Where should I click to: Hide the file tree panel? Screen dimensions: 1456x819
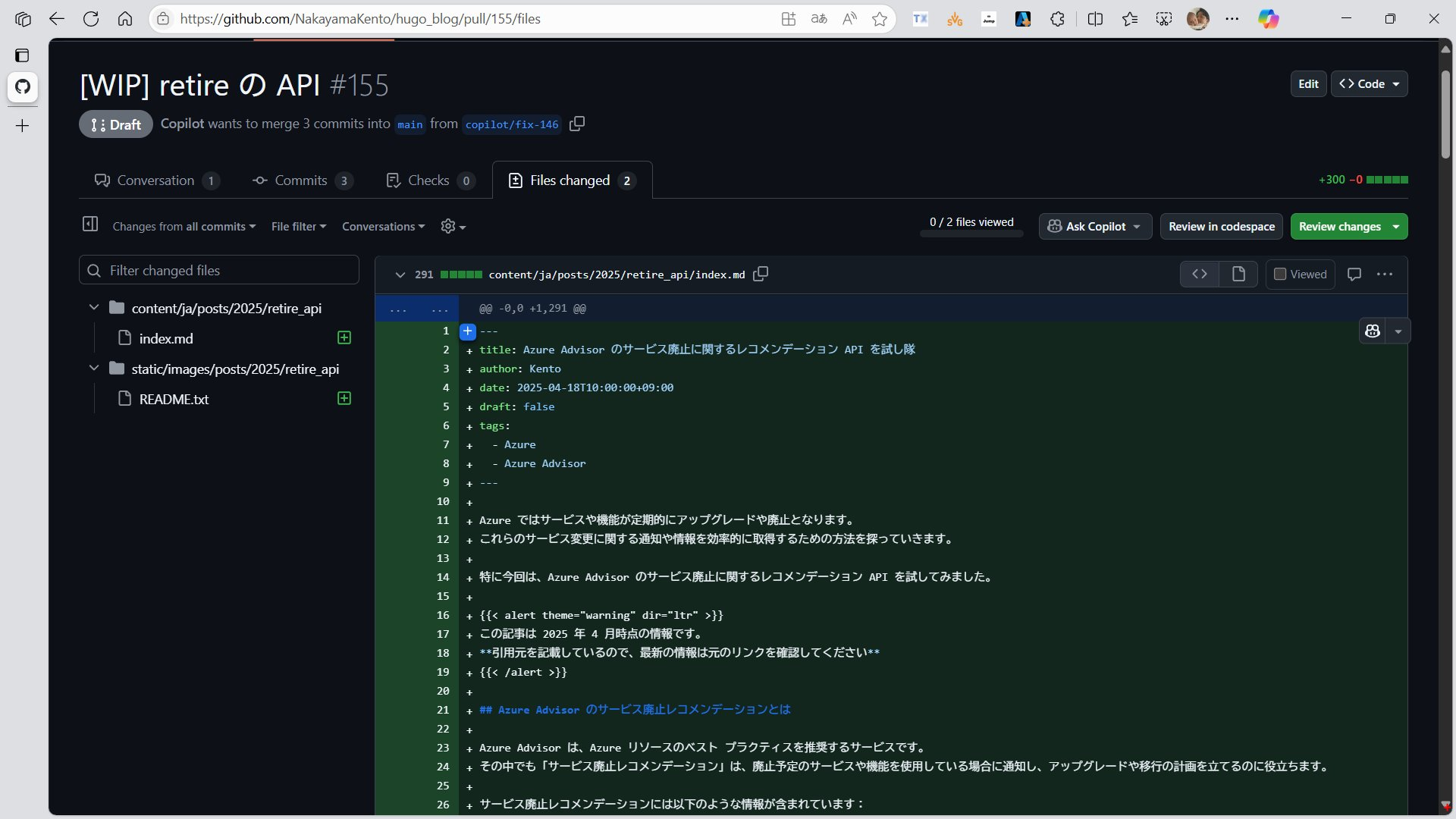click(x=90, y=224)
